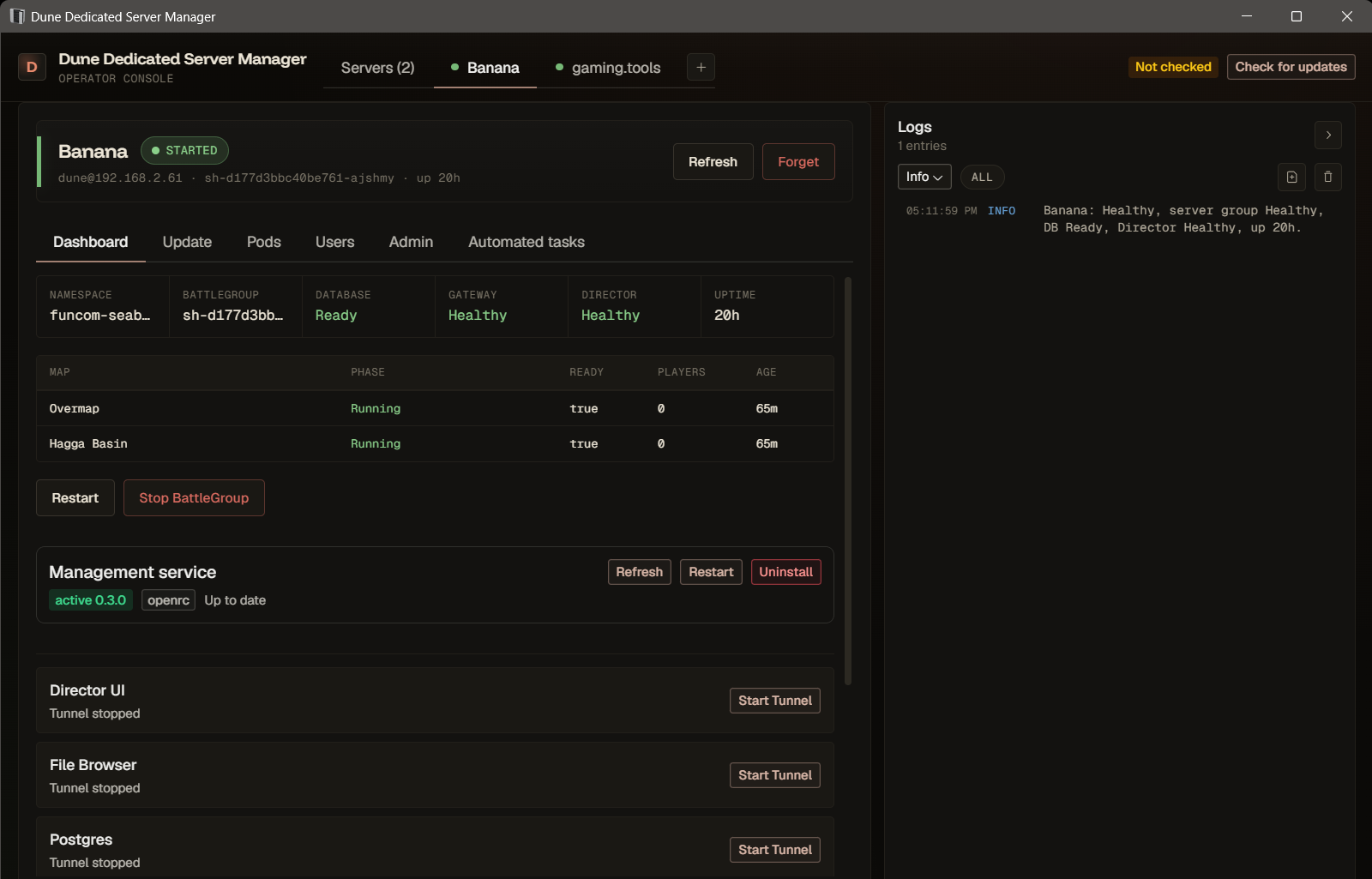Screen dimensions: 1372x879
Task: Export logs using the file icon
Action: click(1291, 177)
